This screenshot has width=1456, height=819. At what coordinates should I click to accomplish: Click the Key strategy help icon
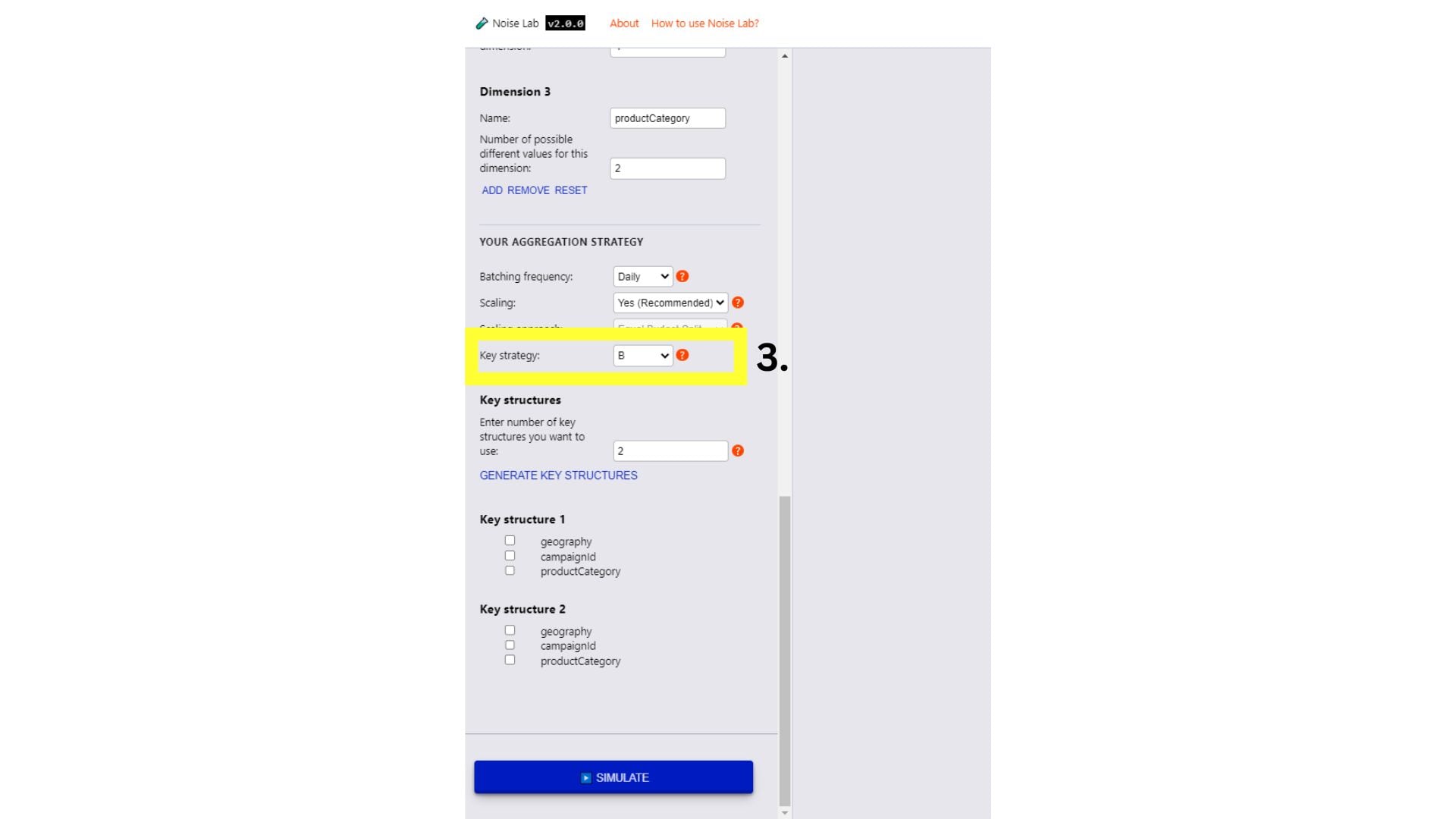click(682, 355)
